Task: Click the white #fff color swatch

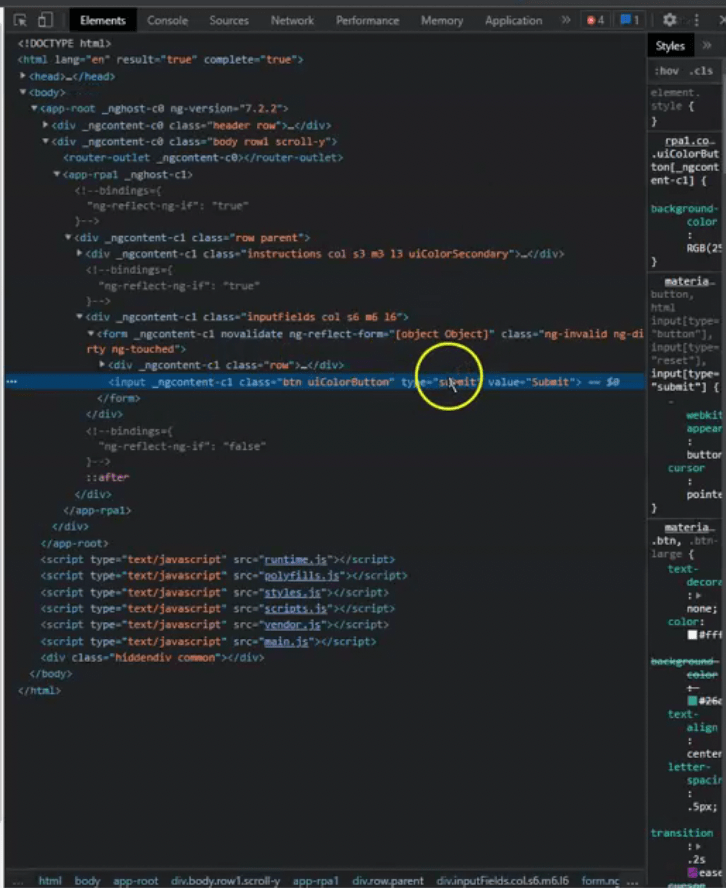Action: [x=692, y=635]
